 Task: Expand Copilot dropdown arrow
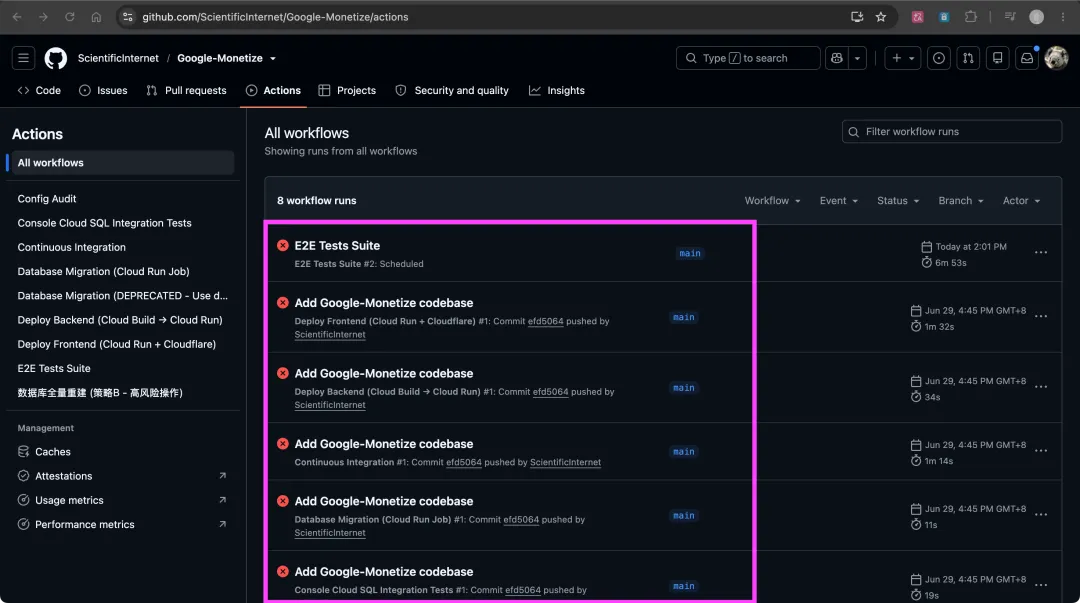point(858,59)
